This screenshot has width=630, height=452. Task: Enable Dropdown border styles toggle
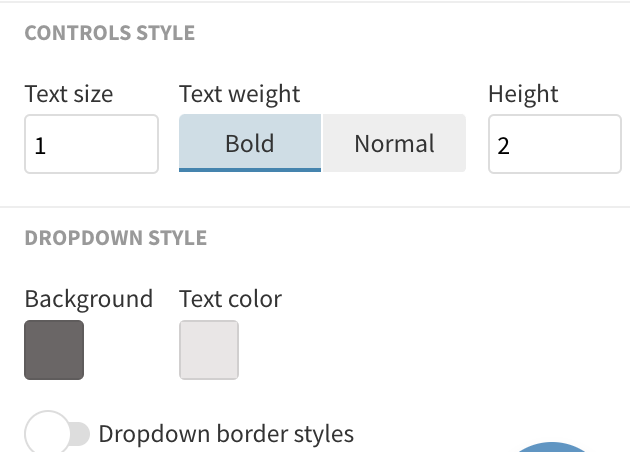(57, 434)
